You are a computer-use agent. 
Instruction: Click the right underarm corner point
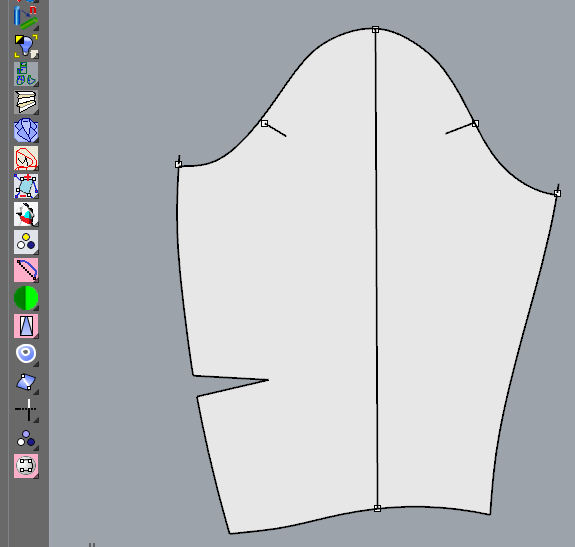point(557,193)
